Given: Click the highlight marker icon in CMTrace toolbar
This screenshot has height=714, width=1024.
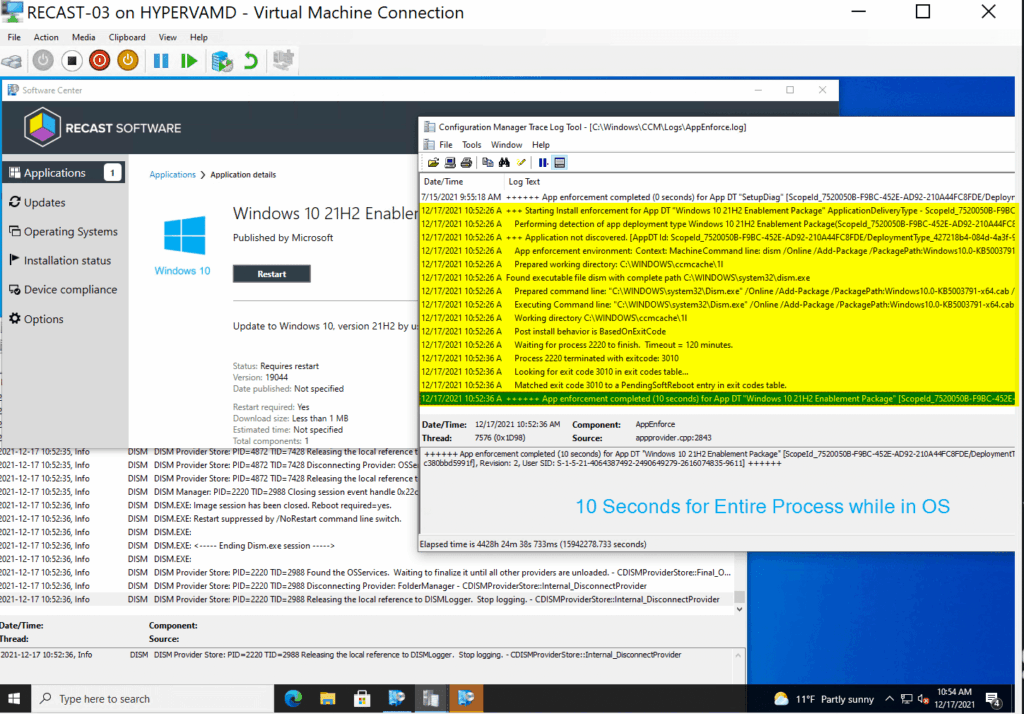Looking at the screenshot, I should click(522, 162).
